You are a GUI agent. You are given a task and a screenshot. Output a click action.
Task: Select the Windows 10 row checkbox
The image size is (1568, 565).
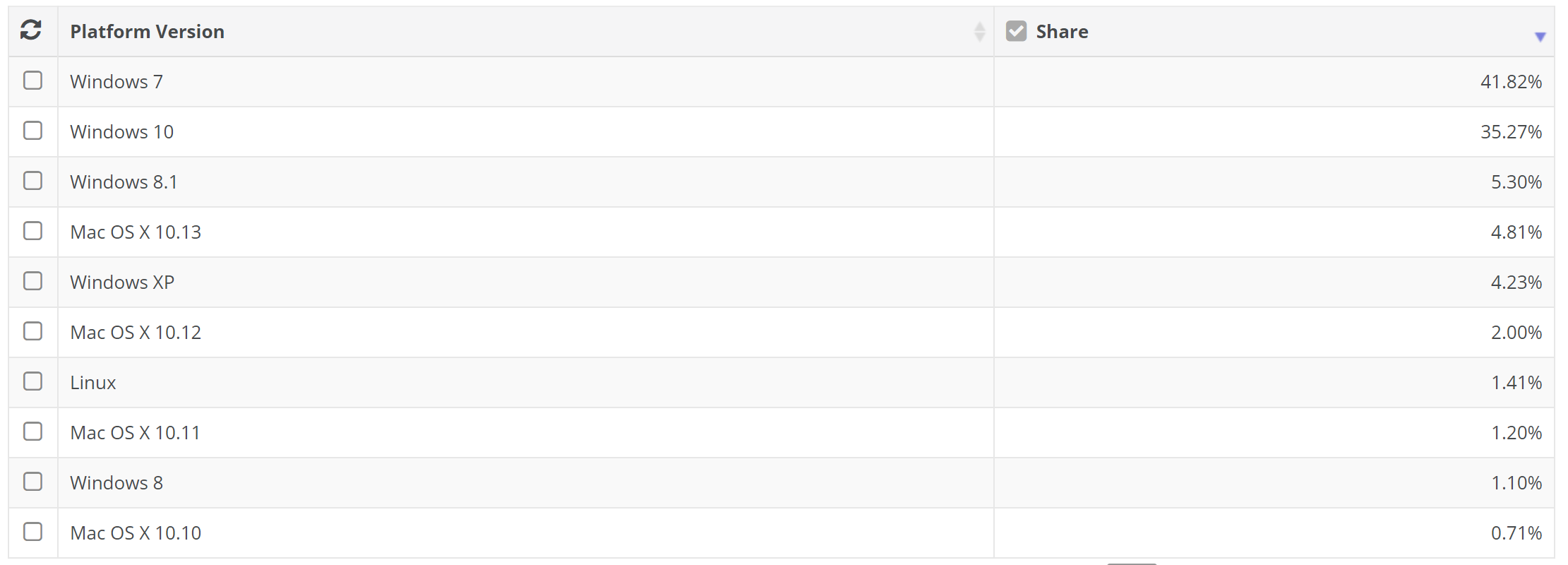(x=32, y=131)
